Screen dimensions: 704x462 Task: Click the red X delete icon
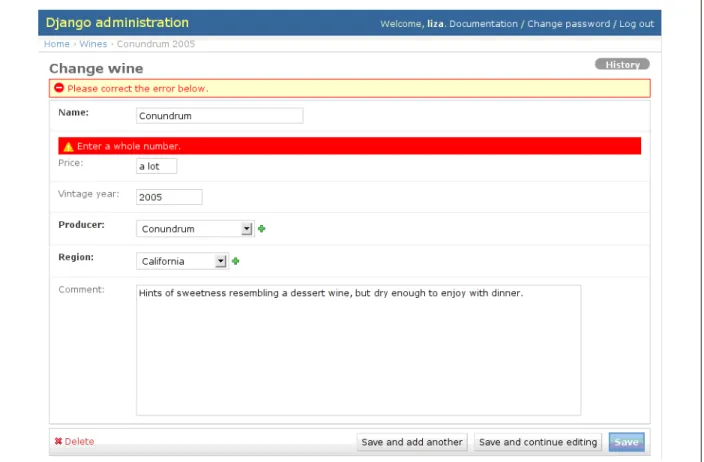pos(58,441)
